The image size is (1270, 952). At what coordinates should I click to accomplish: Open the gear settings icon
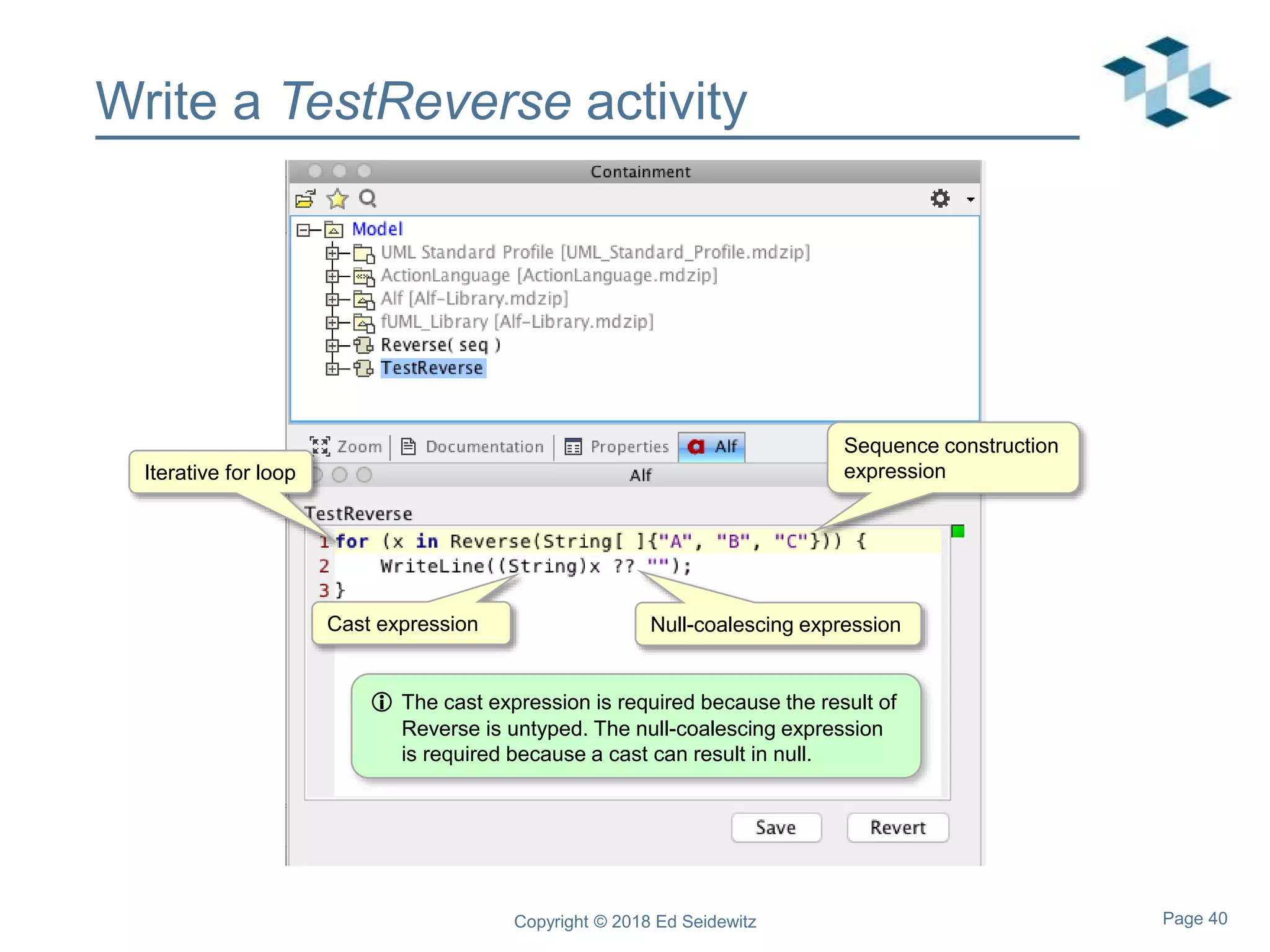[940, 199]
